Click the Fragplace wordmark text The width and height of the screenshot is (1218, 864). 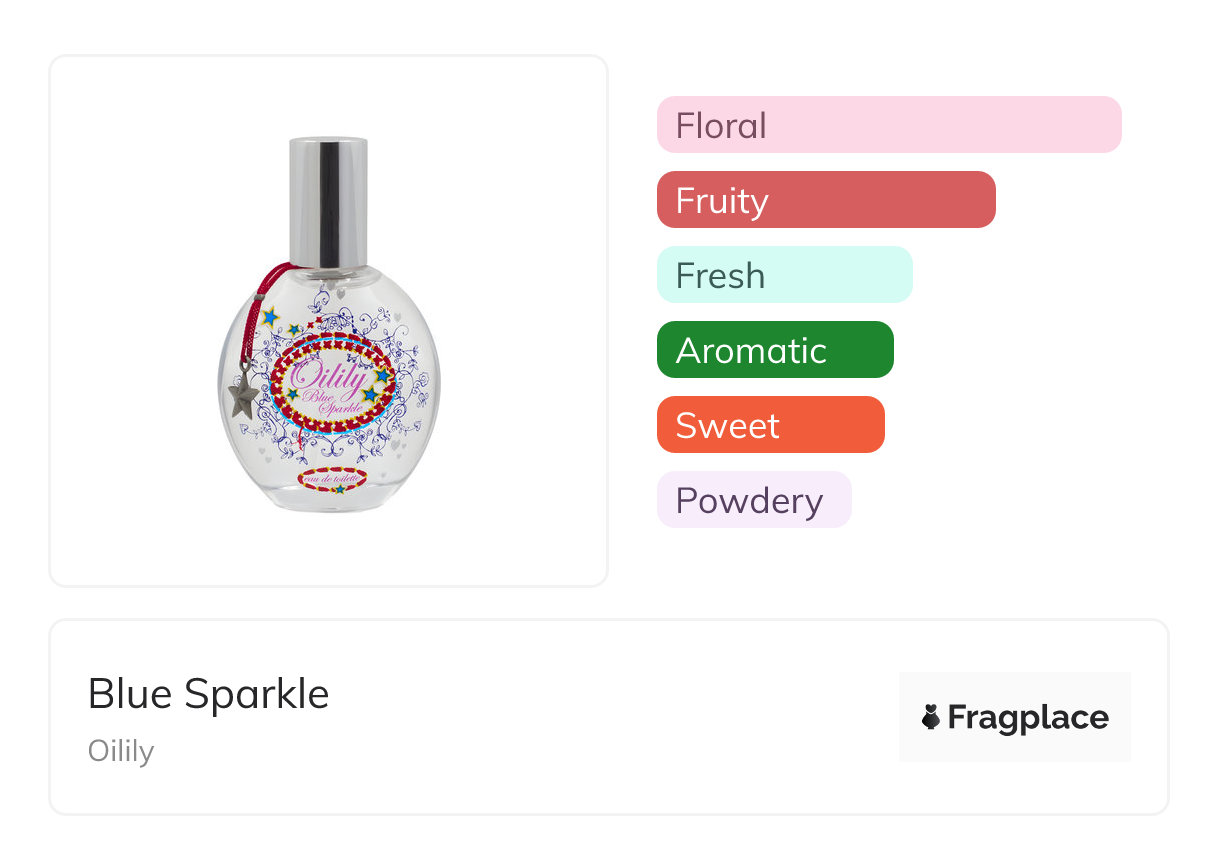click(x=1028, y=717)
